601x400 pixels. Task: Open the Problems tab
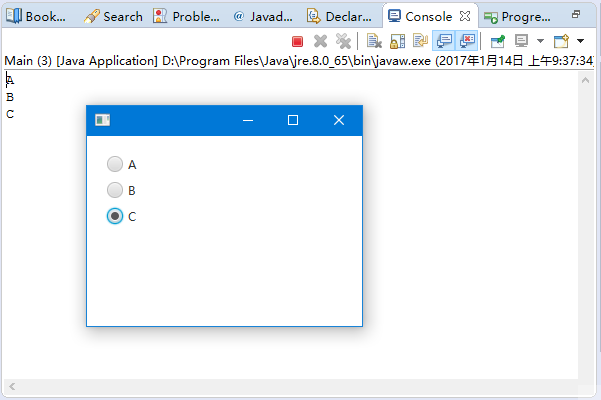(187, 16)
